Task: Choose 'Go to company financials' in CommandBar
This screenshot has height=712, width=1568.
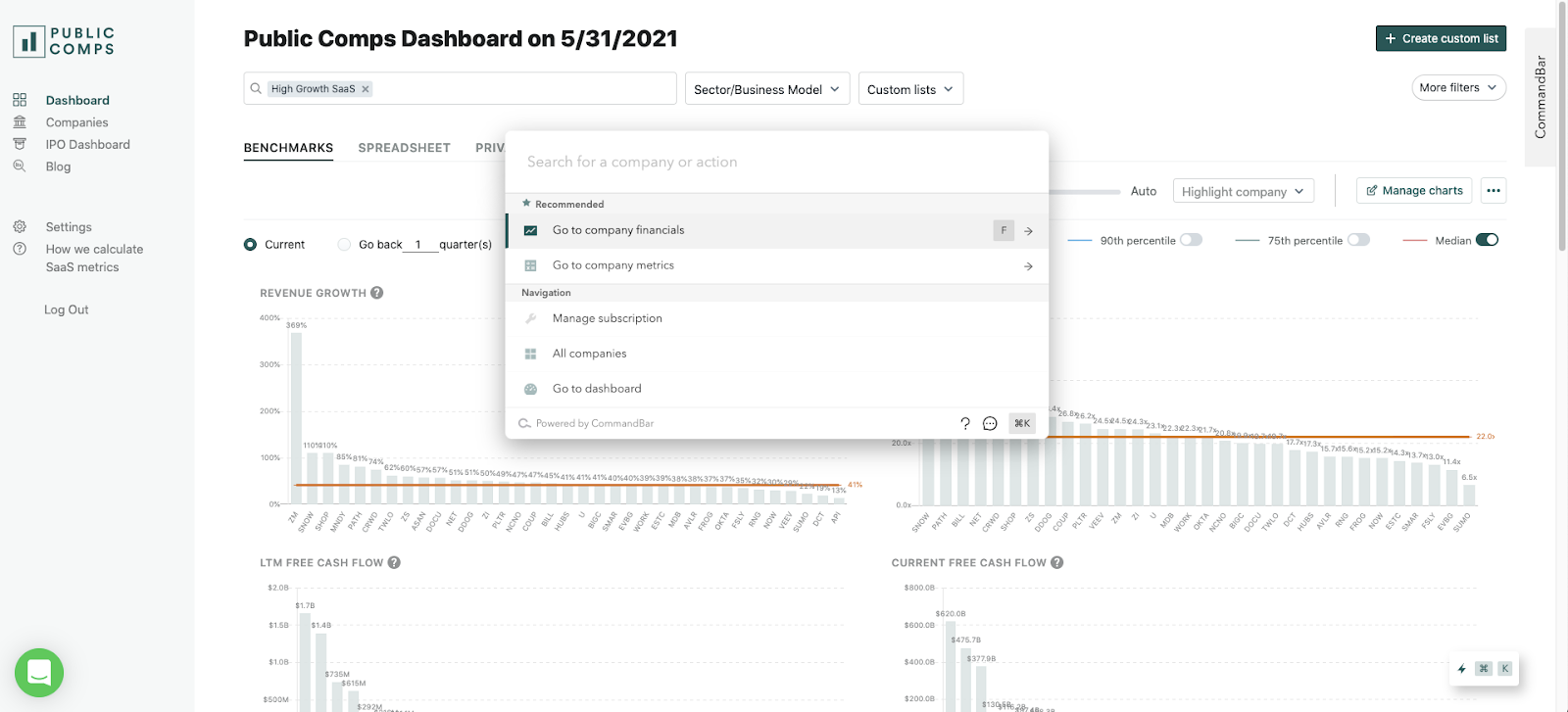Action: click(x=777, y=231)
